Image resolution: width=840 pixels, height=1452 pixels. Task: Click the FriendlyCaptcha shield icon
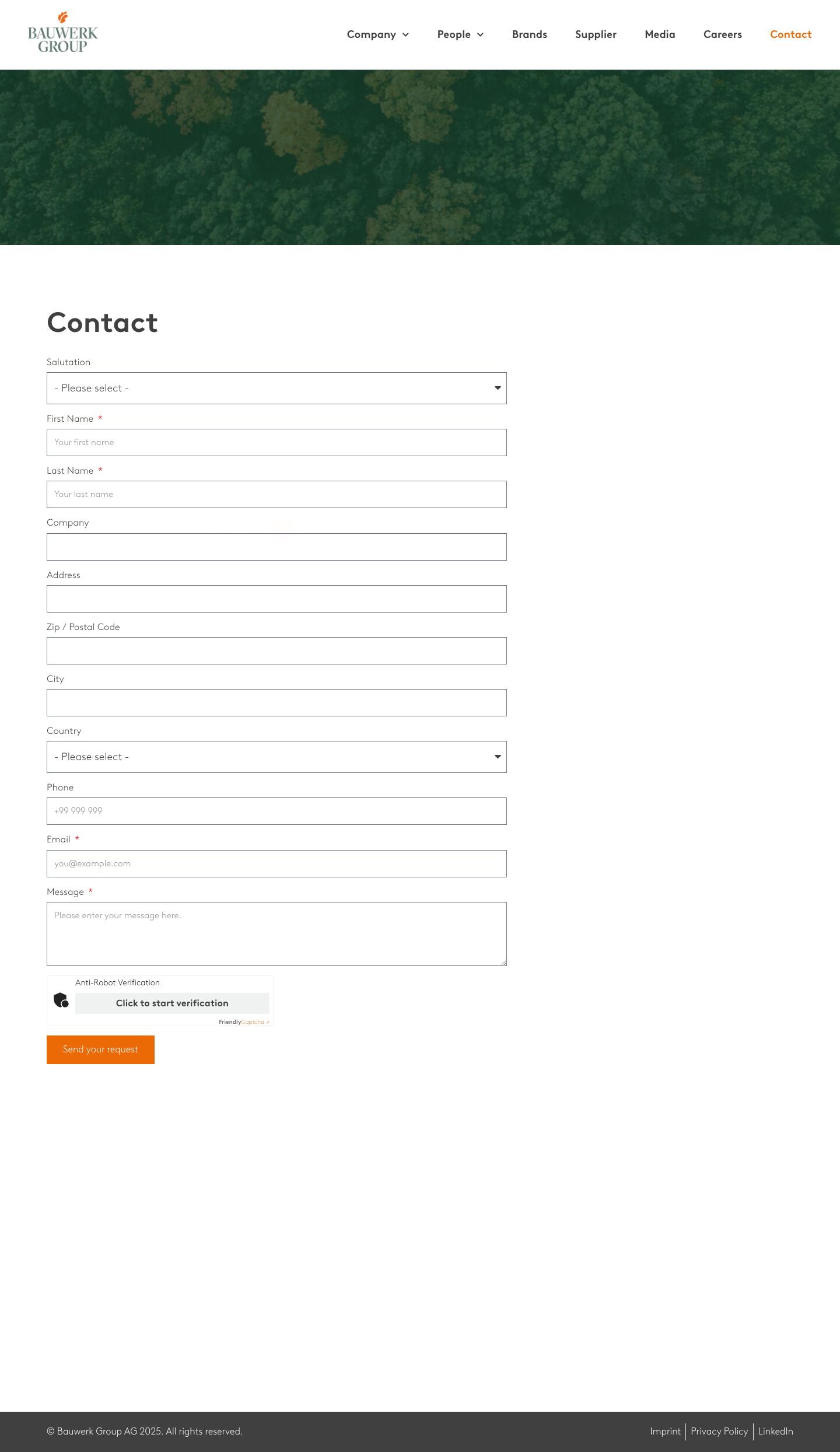pos(61,1000)
